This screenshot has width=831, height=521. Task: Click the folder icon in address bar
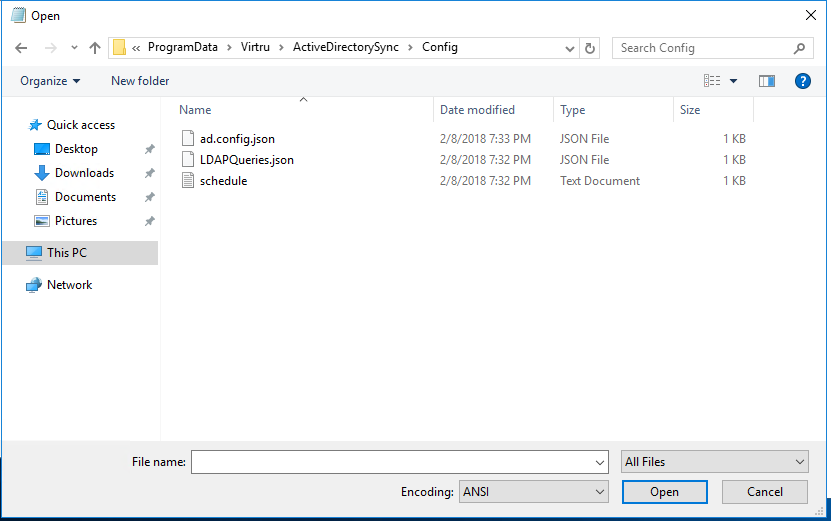point(120,48)
